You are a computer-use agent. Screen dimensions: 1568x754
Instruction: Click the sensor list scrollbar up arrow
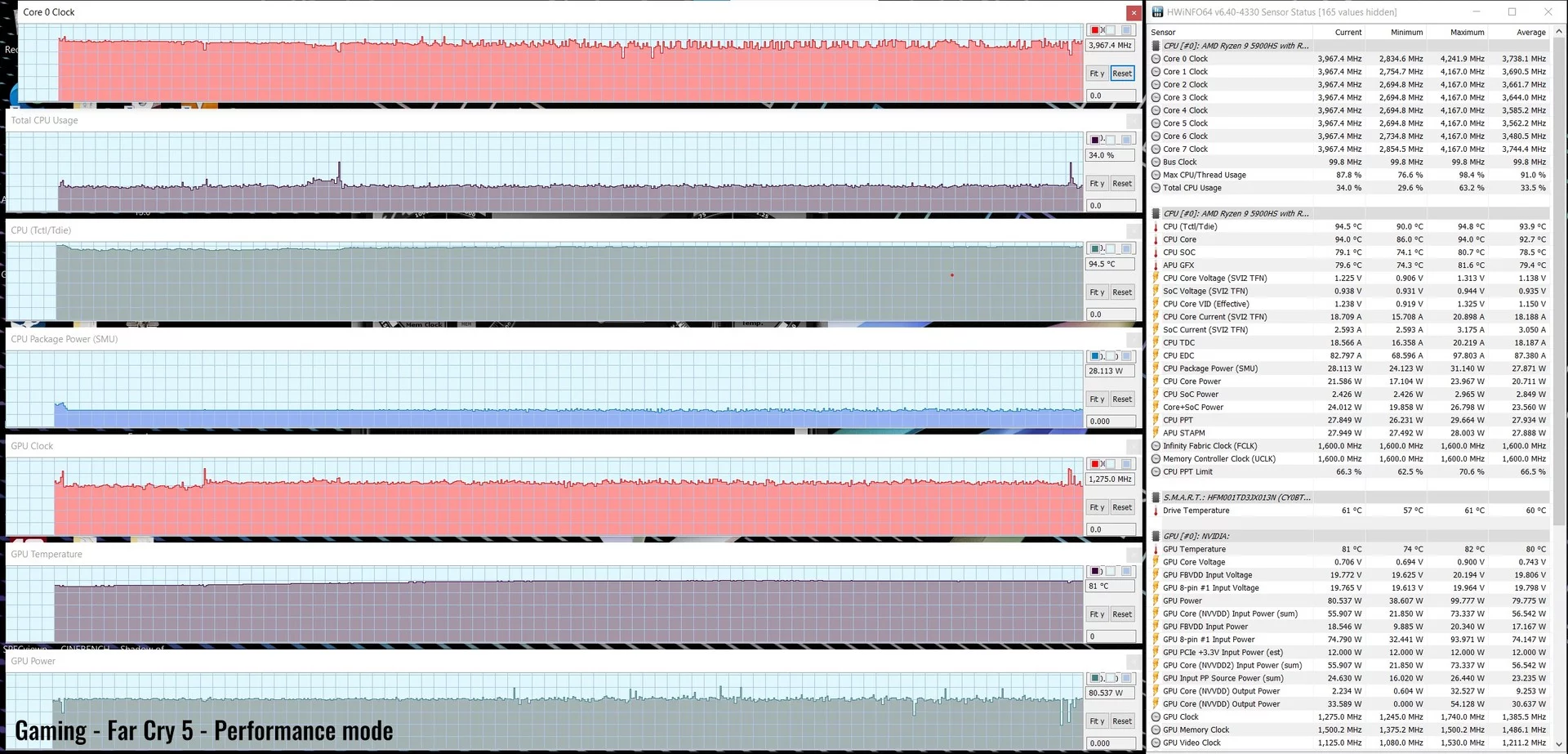1558,32
